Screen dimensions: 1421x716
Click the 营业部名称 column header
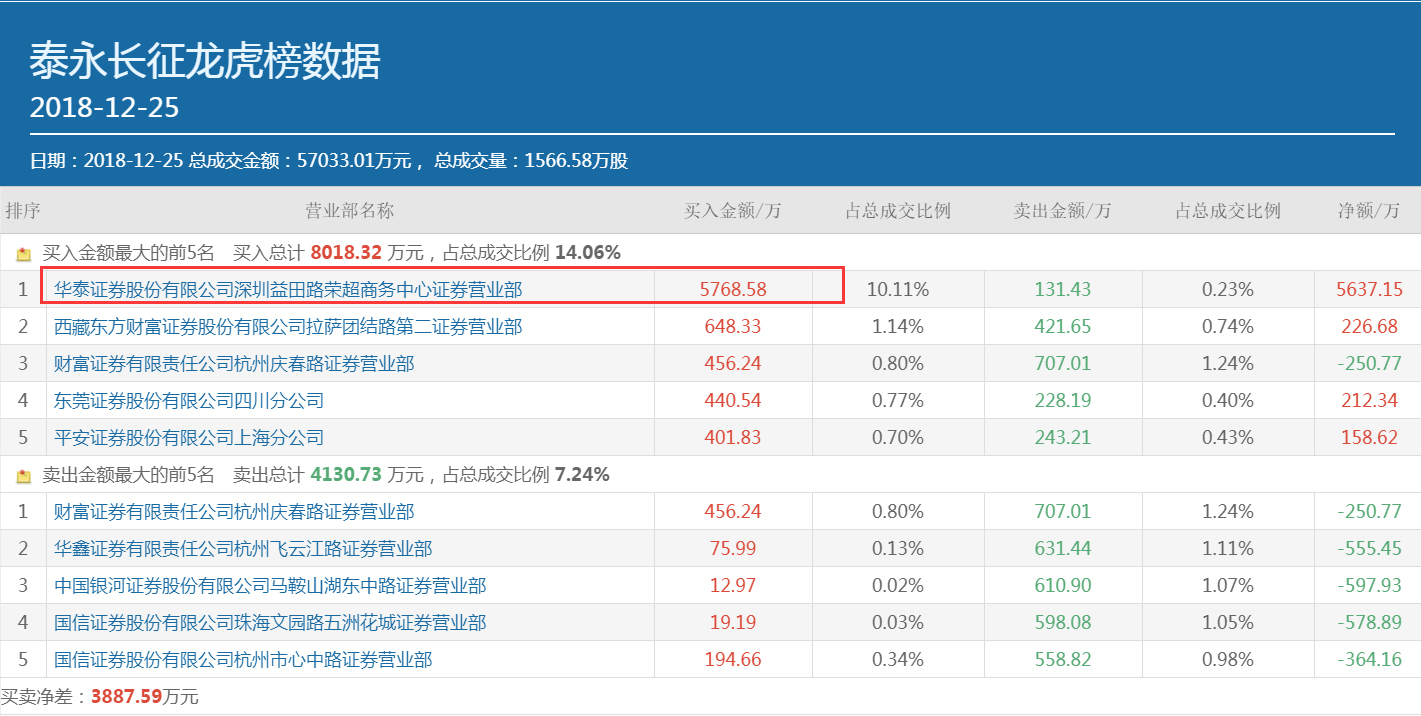350,211
